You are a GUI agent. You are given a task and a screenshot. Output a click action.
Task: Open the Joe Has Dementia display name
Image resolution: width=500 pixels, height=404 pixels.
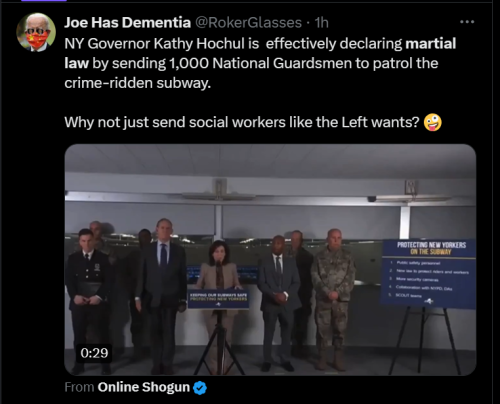tap(127, 23)
